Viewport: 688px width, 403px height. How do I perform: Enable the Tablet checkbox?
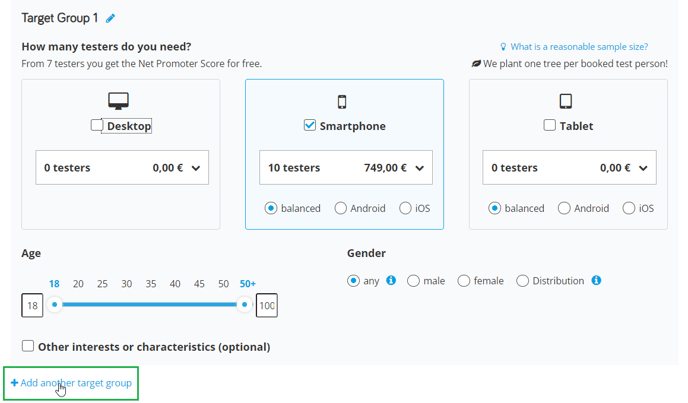pos(549,125)
